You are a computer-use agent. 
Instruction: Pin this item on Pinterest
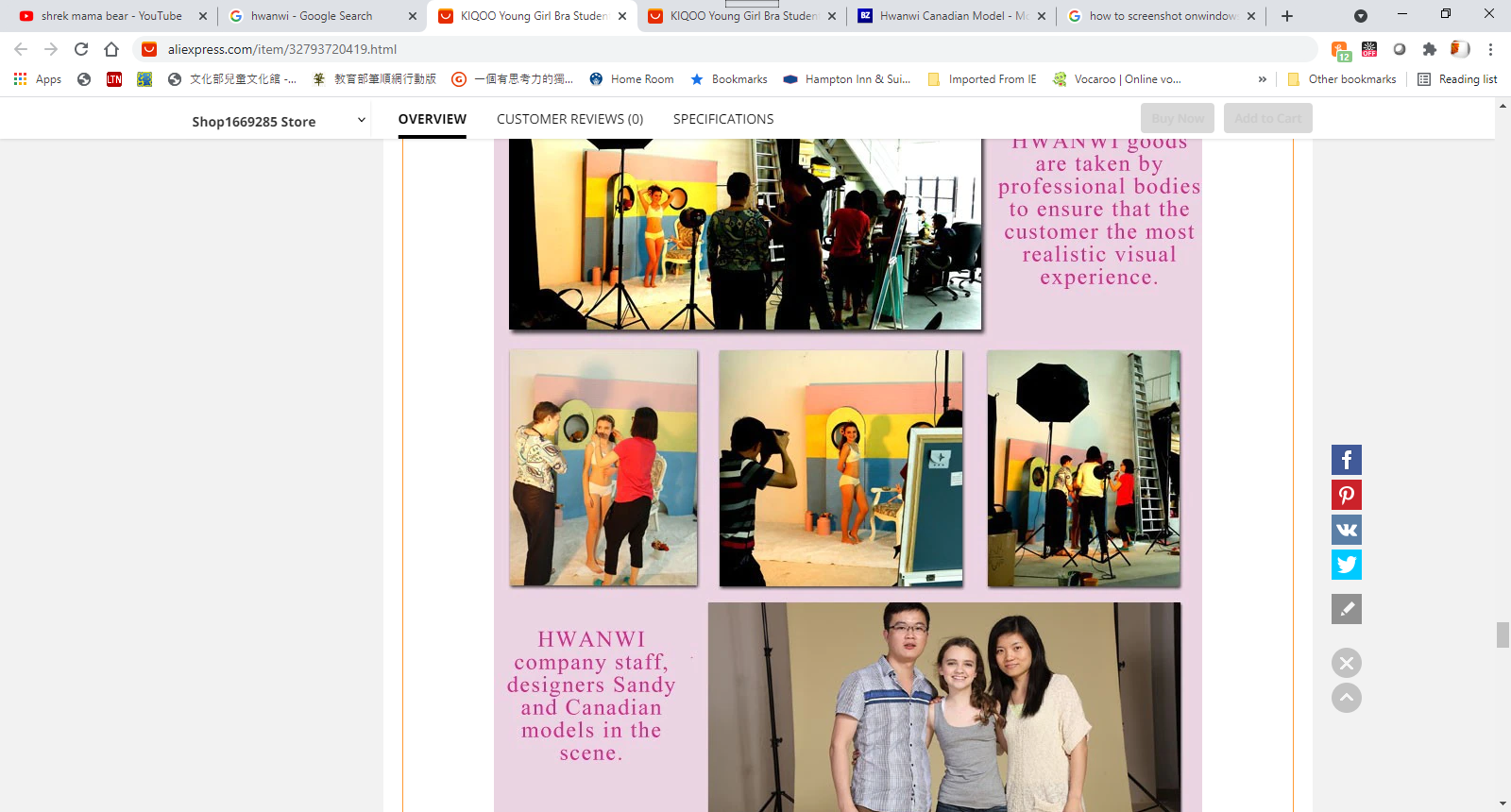pyautogui.click(x=1346, y=495)
